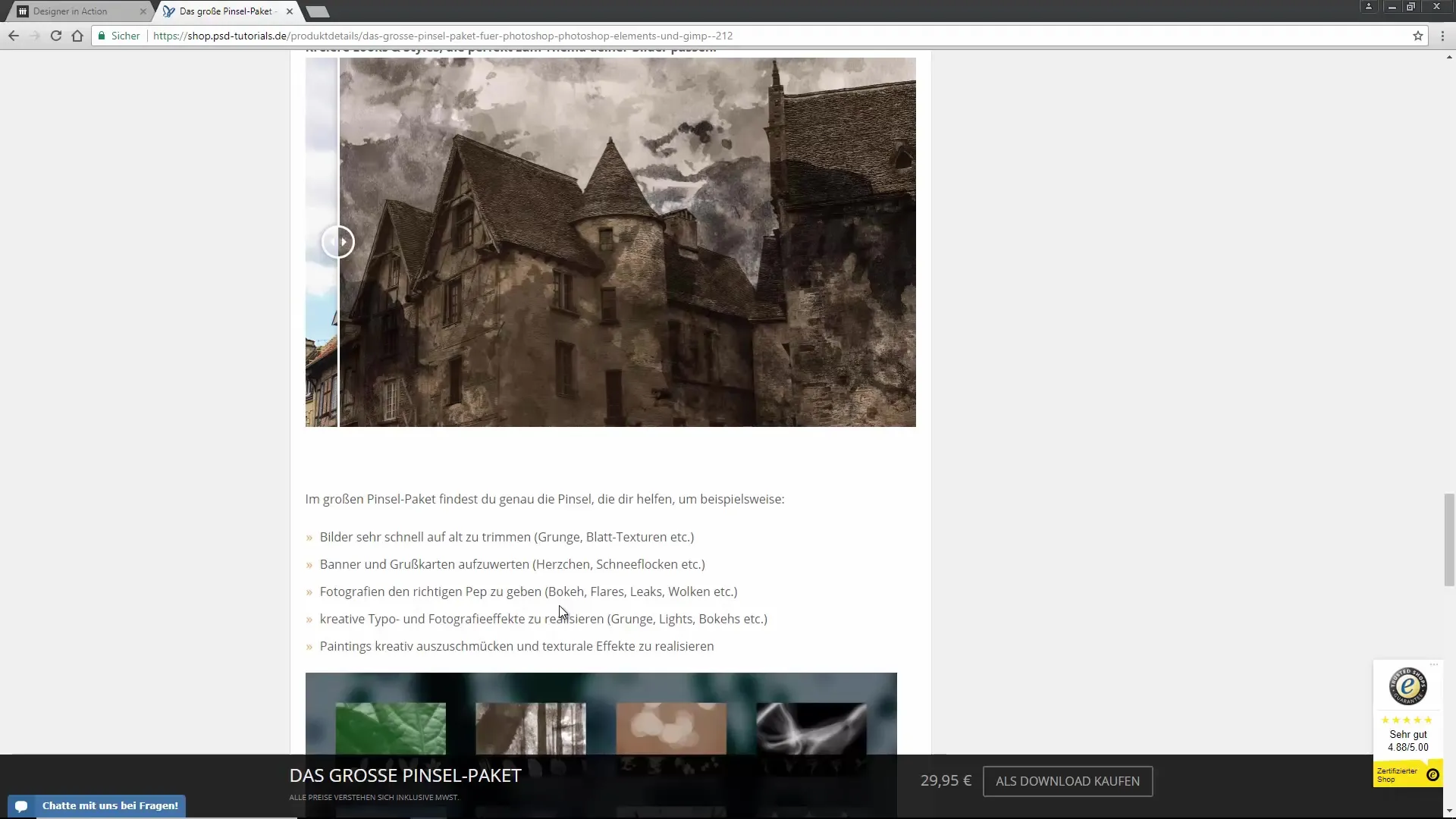
Task: Click the Zertifizierter Shop label
Action: [x=1397, y=775]
